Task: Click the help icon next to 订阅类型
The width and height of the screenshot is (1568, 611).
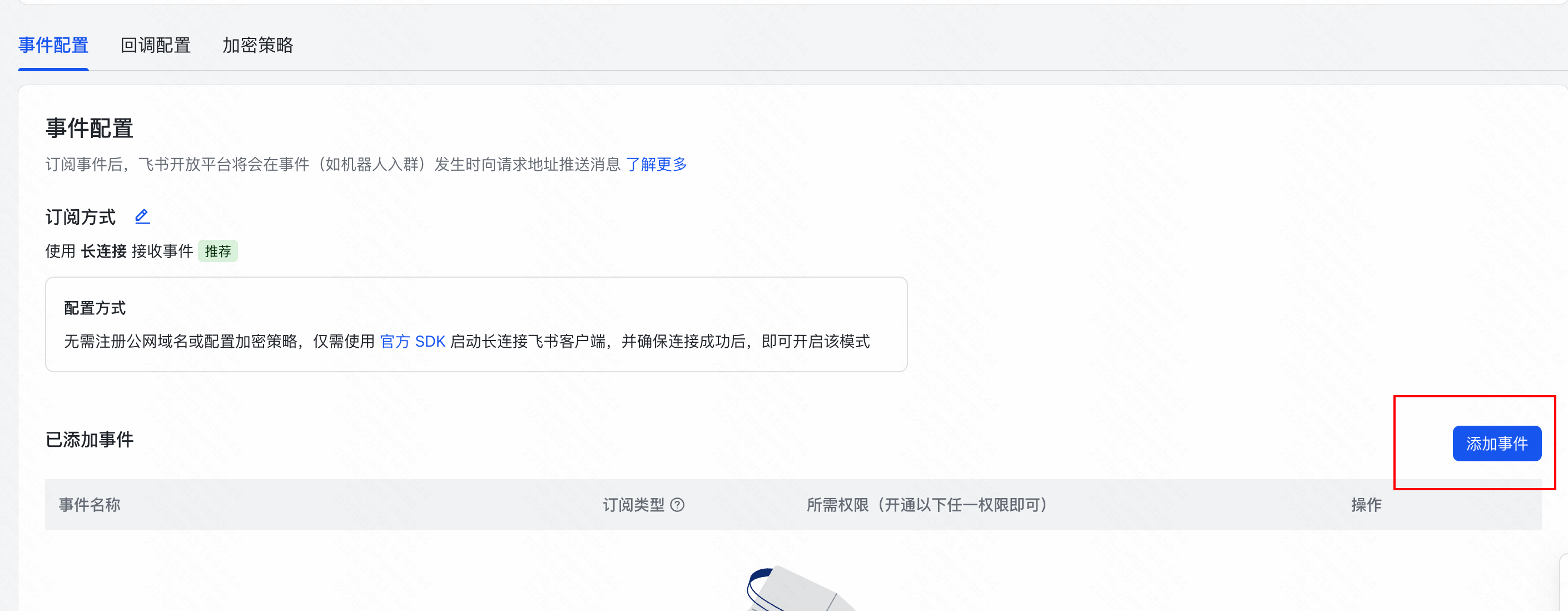Action: 677,504
